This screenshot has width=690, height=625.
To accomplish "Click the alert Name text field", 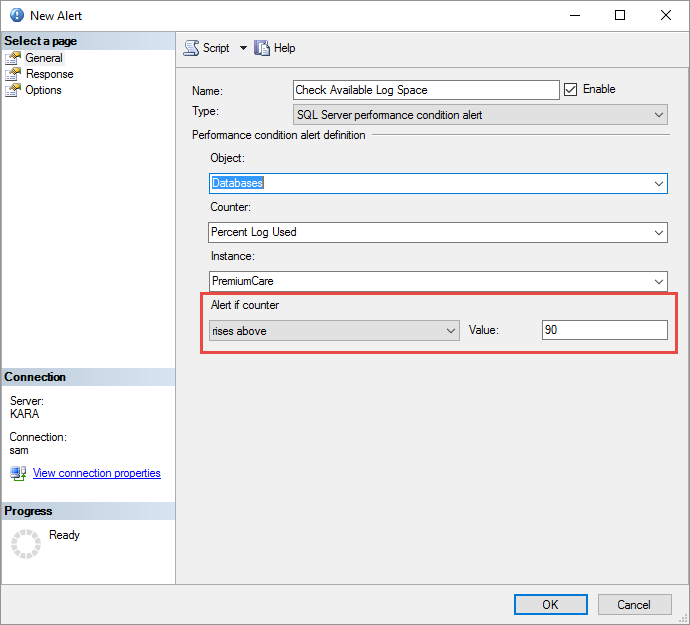I will (x=426, y=90).
